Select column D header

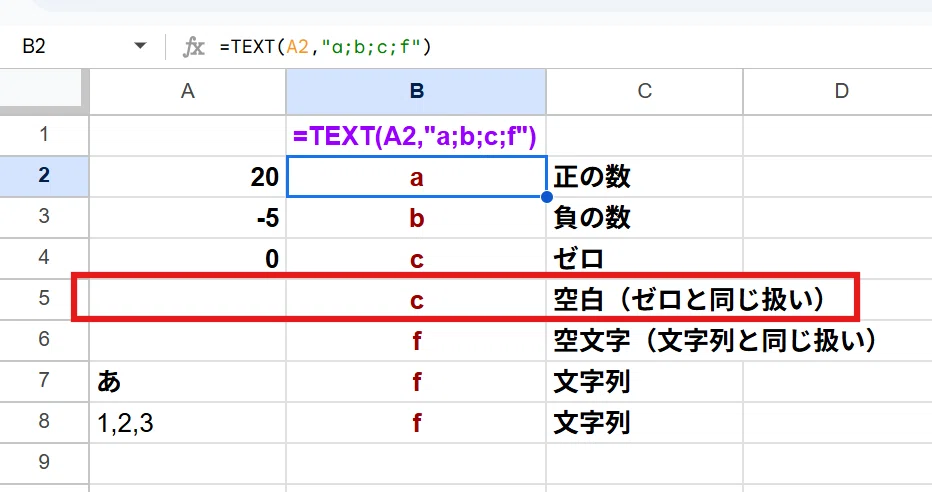pyautogui.click(x=838, y=92)
